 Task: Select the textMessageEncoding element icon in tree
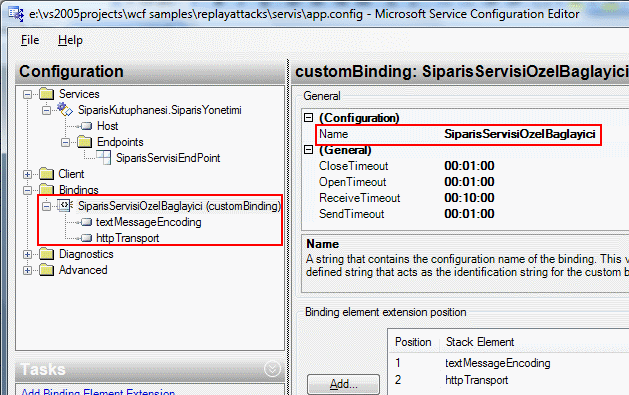coord(86,222)
